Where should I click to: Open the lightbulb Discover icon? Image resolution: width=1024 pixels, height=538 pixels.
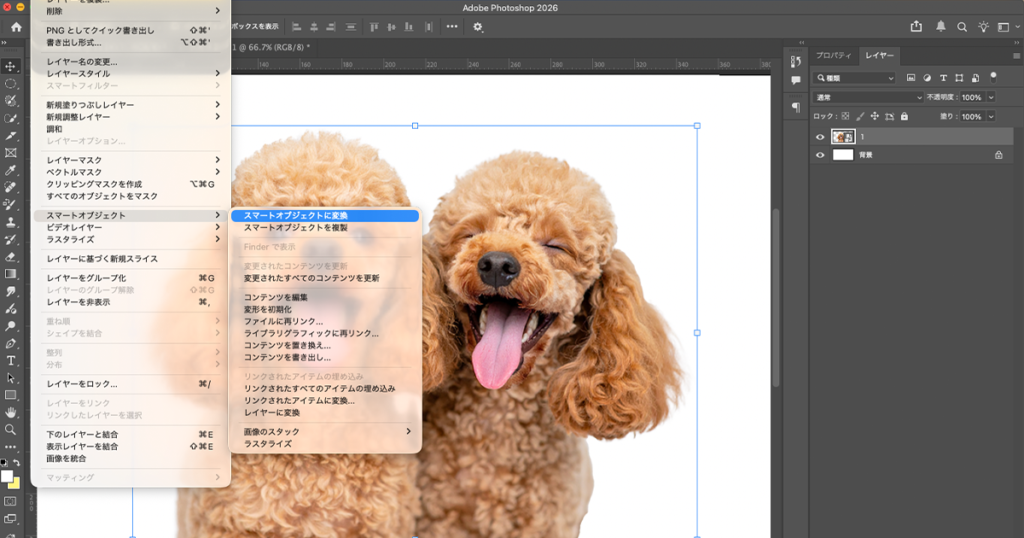[x=984, y=27]
